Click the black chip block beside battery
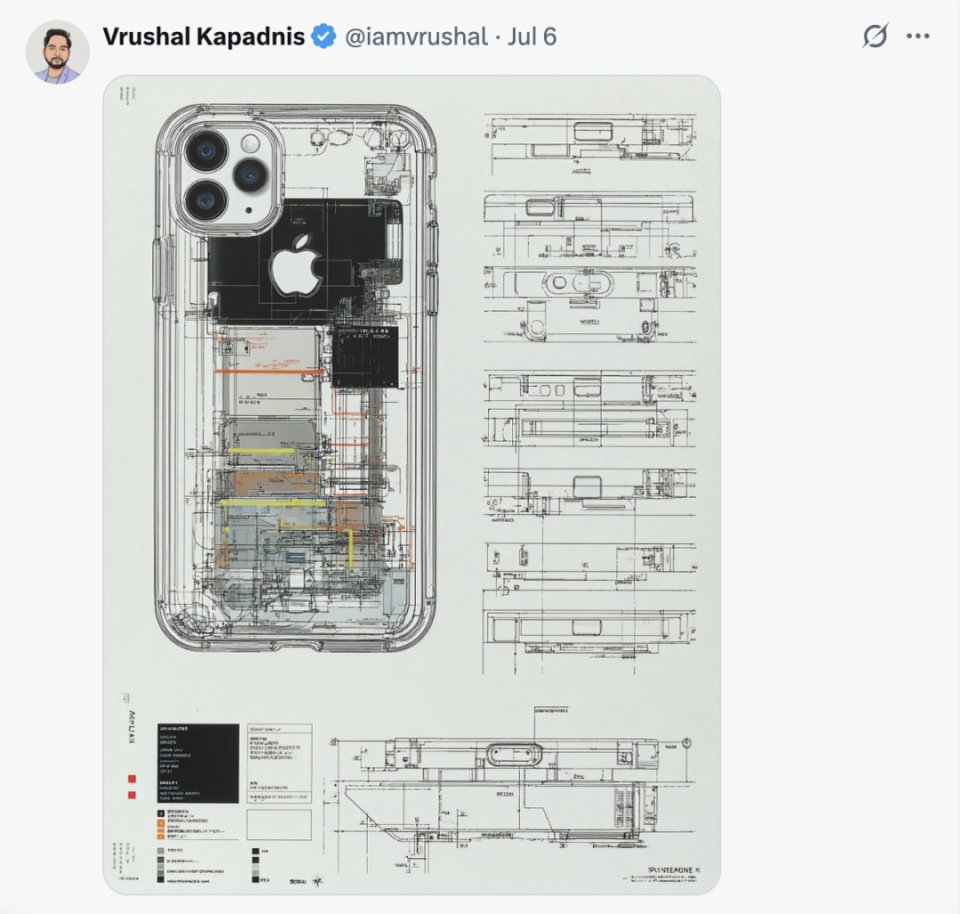Screen dimensions: 960x914 [366, 356]
